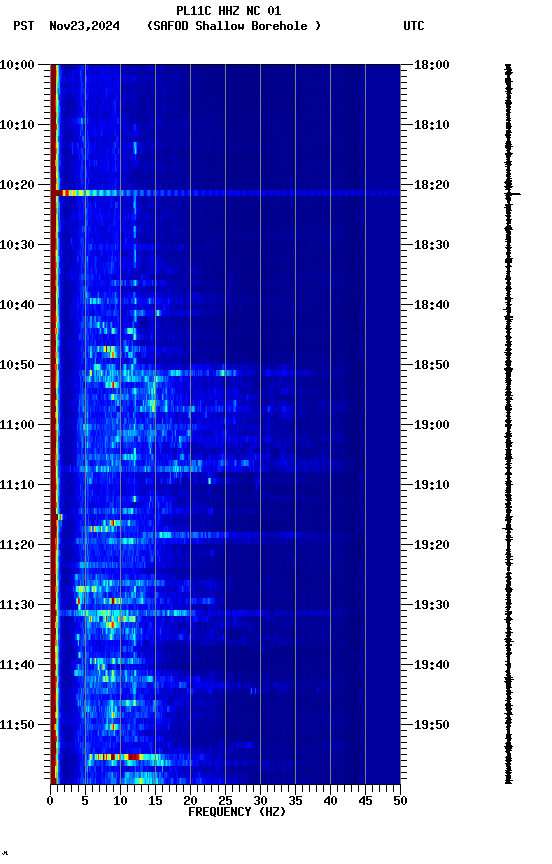
Task: Click the '45' frequency axis tick label
Action: click(x=365, y=801)
